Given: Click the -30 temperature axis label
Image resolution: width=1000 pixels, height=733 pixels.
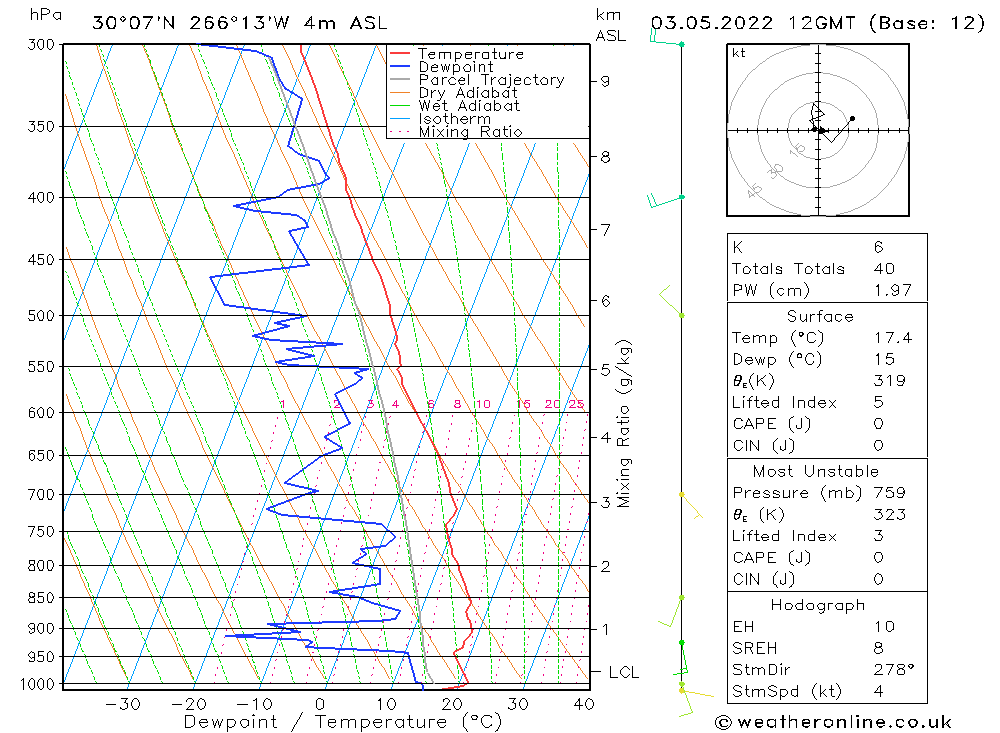Looking at the screenshot, I should pos(123,704).
